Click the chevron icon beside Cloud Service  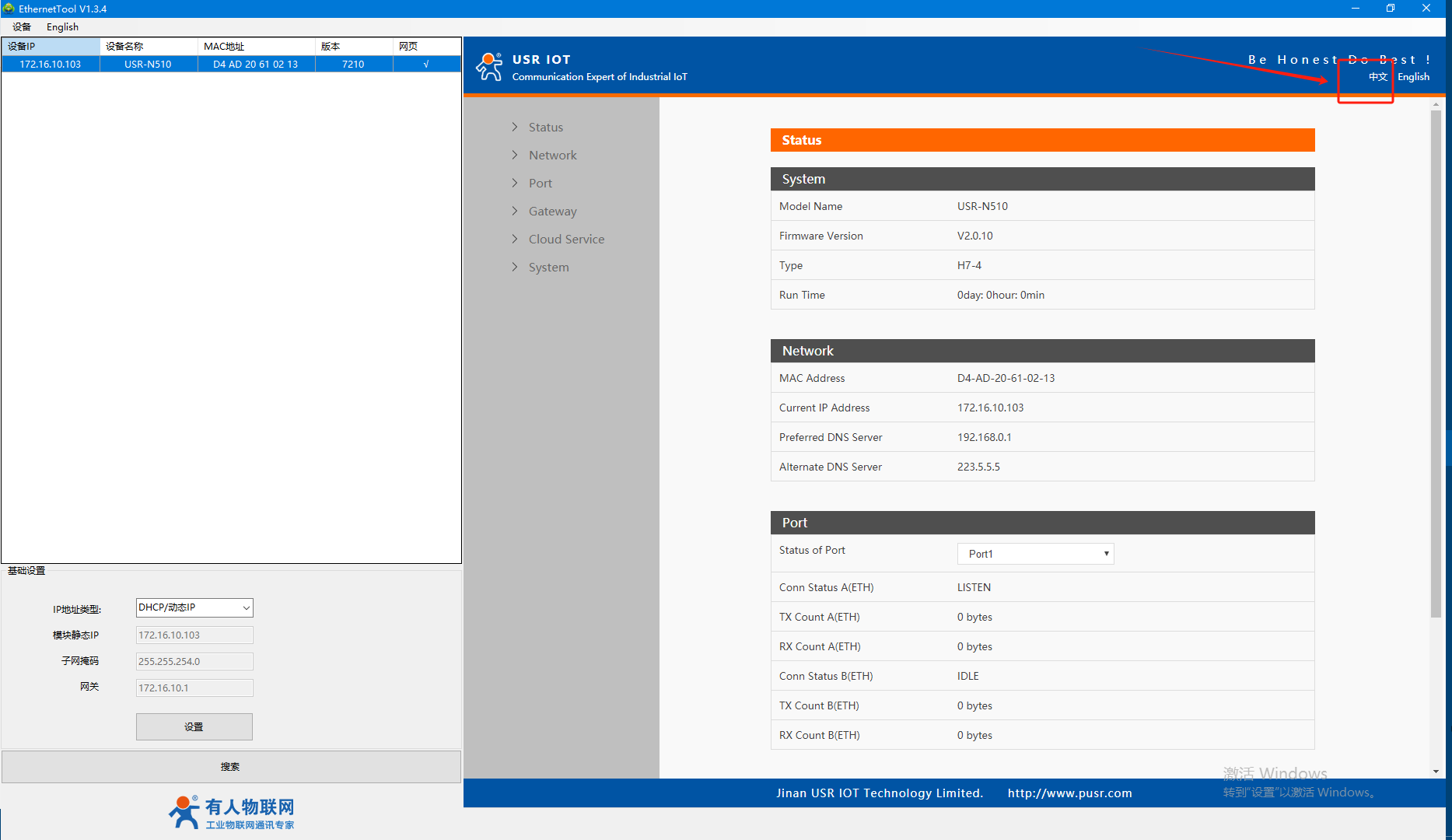click(515, 239)
